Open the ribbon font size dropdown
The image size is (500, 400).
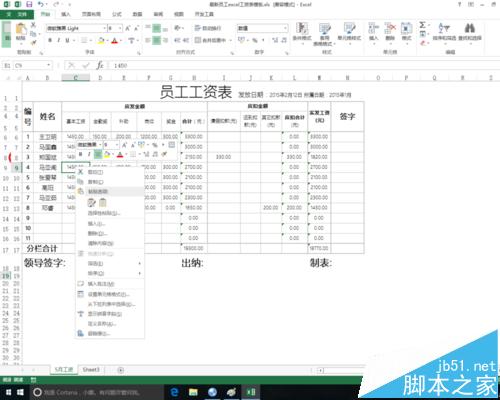pos(120,28)
